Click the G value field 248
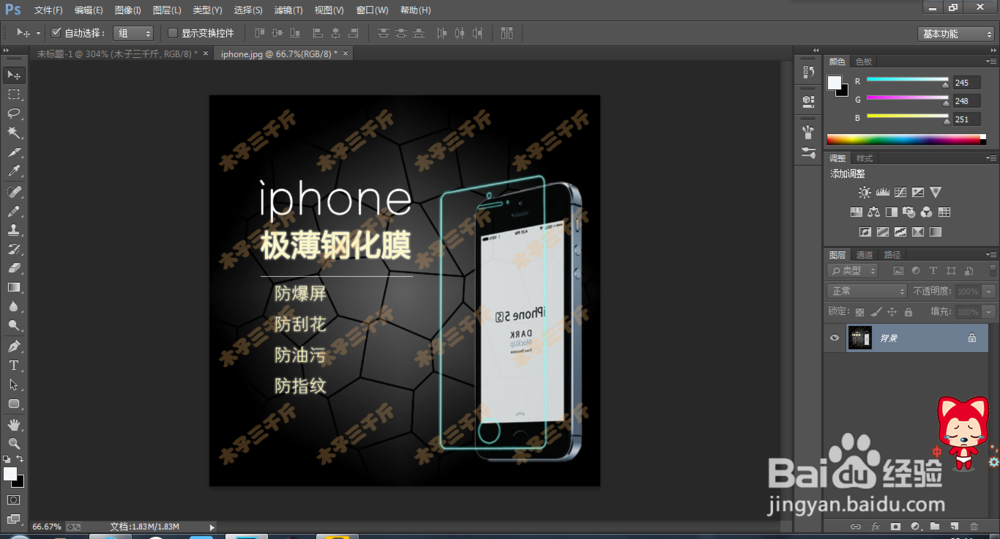 coord(967,101)
